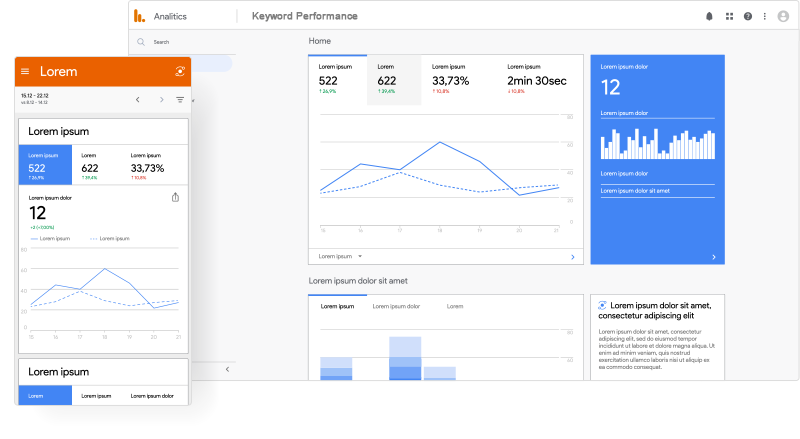Screen dimensions: 800x439
Task: Open the apps grid icon
Action: pos(729,17)
